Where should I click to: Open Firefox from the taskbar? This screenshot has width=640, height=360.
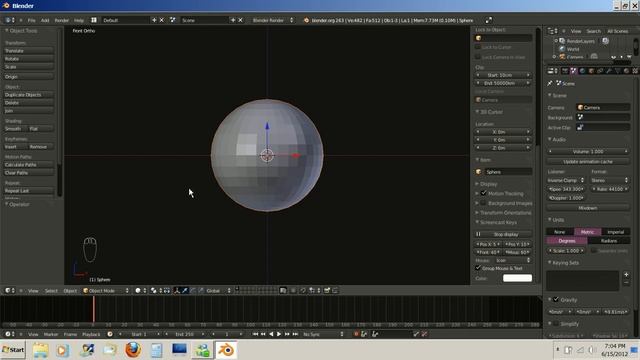point(133,350)
